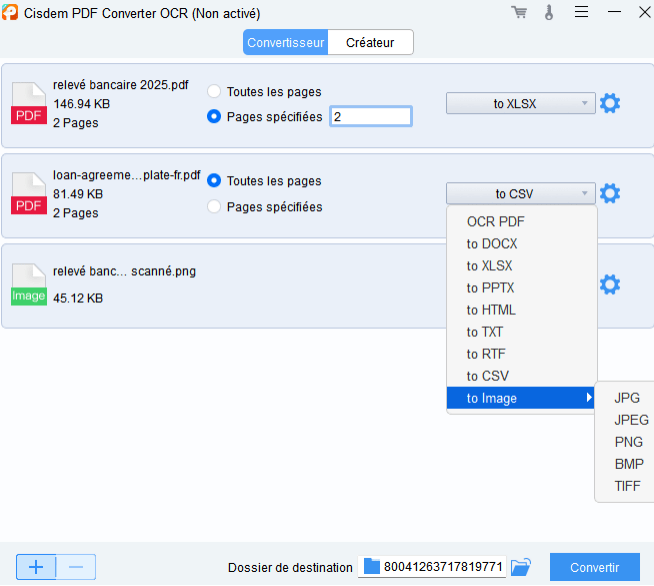Click PDF file icon of relevé bancaire 2025.pdf
Image resolution: width=654 pixels, height=586 pixels.
click(x=29, y=103)
